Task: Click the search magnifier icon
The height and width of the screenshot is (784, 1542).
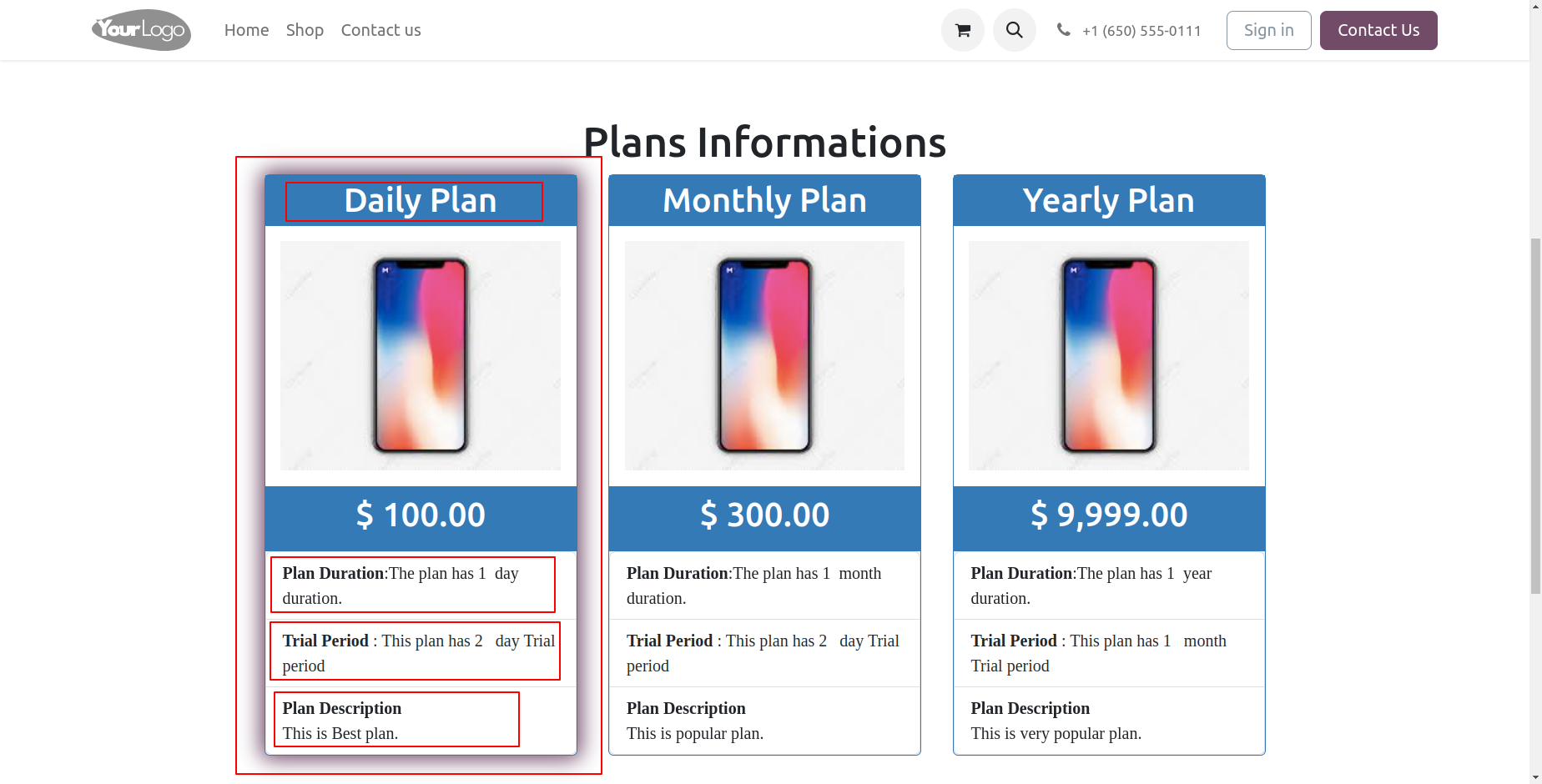Action: pos(1015,30)
